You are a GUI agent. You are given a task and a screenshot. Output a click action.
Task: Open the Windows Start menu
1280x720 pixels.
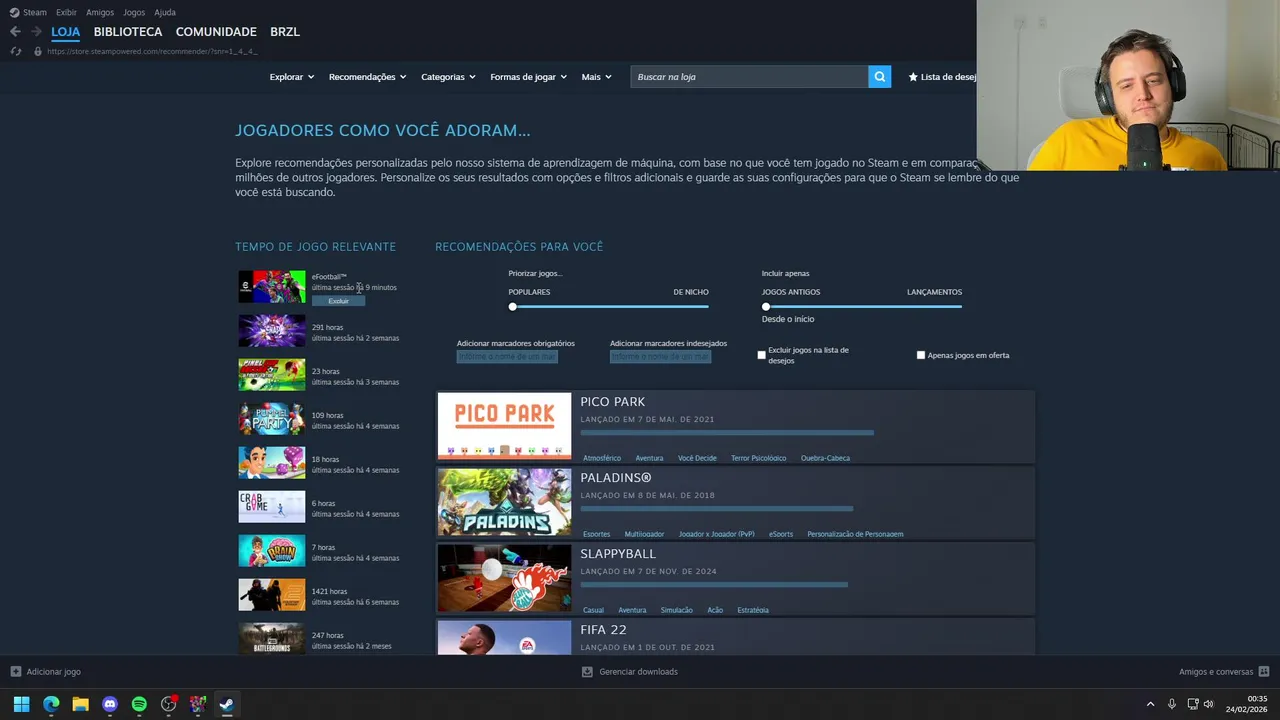pyautogui.click(x=21, y=704)
